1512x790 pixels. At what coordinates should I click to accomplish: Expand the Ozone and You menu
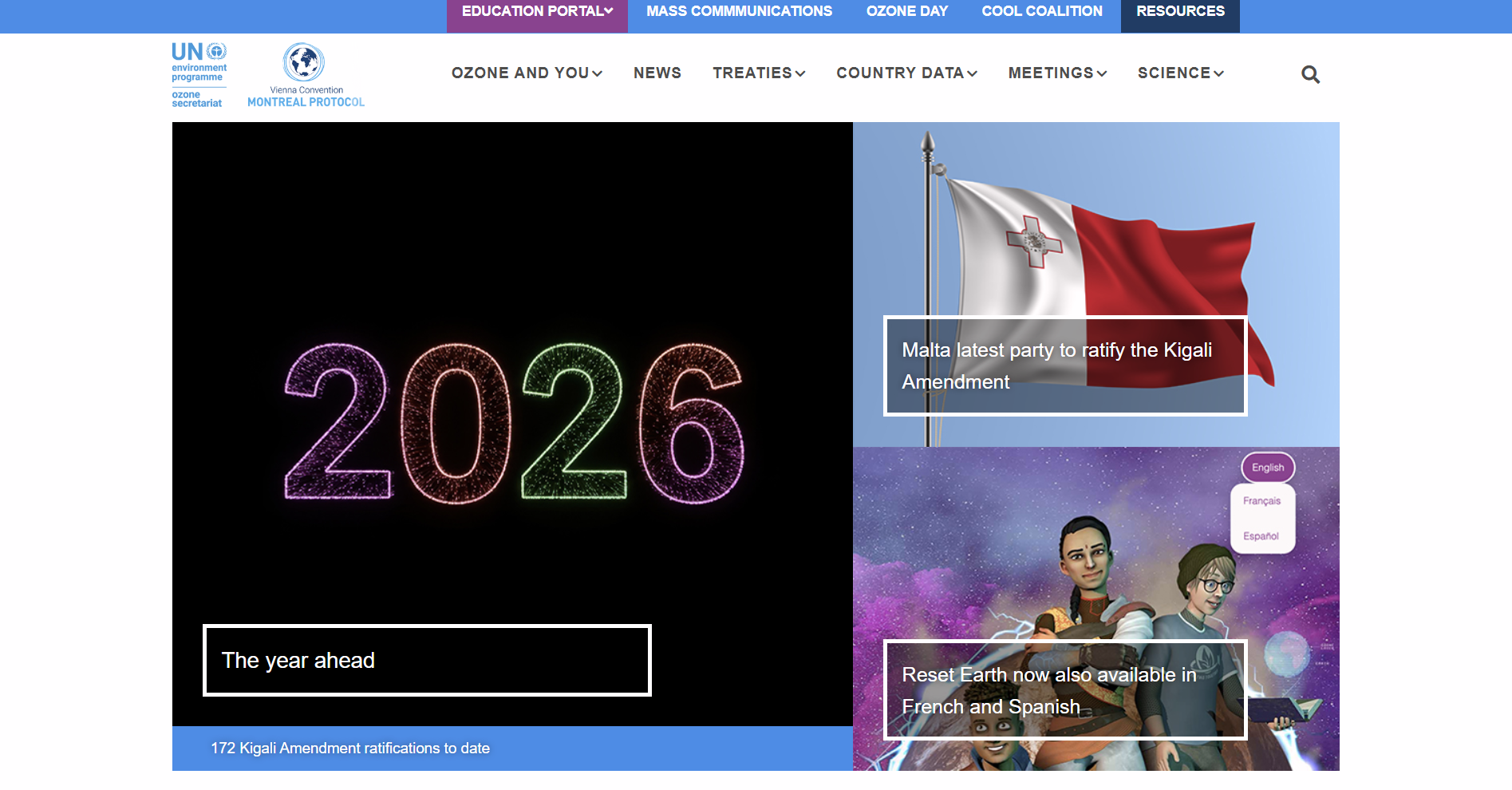(x=527, y=73)
